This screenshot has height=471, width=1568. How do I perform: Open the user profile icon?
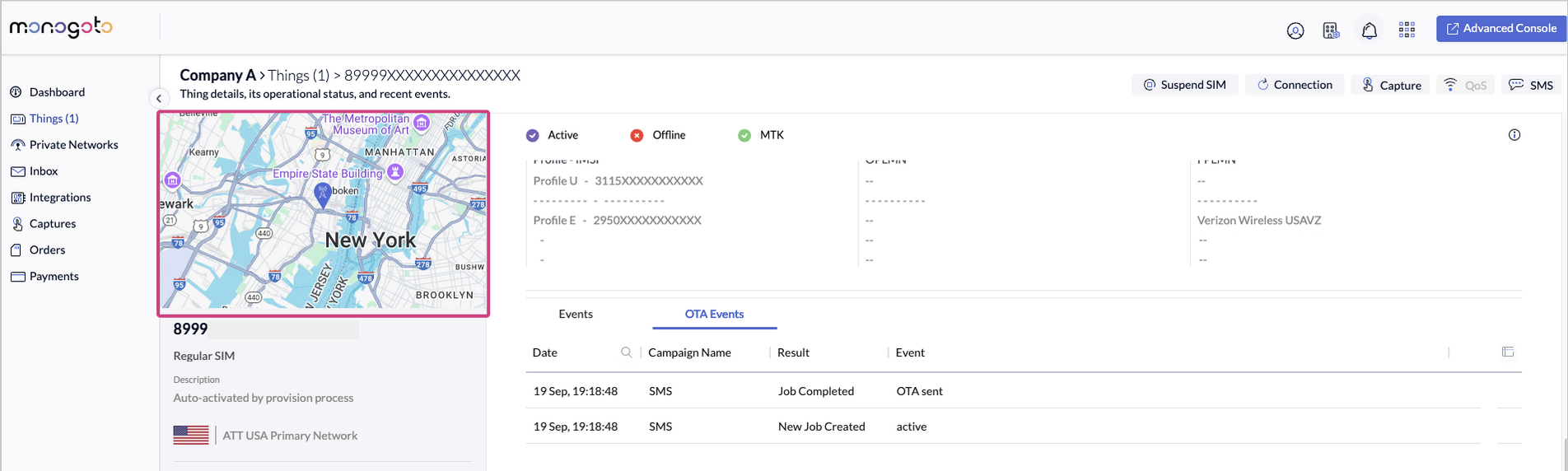coord(1295,30)
